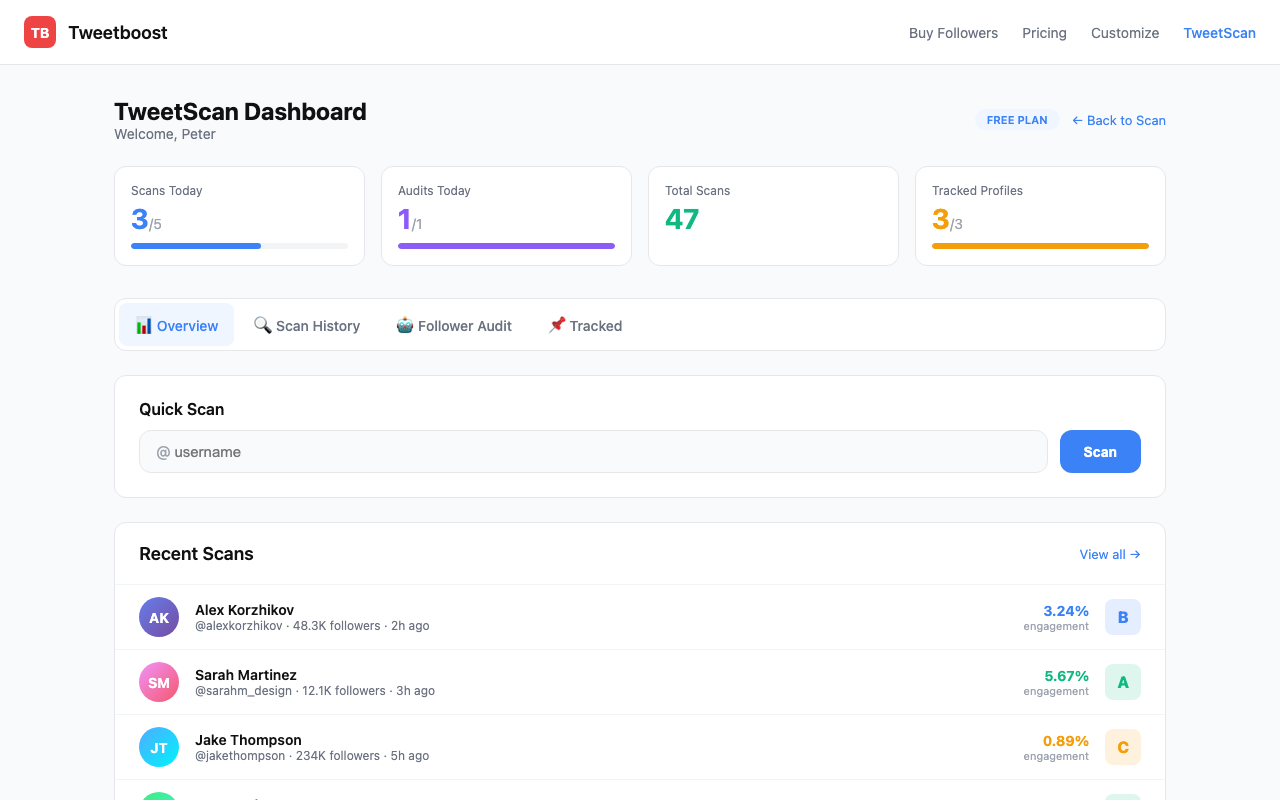Image resolution: width=1280 pixels, height=800 pixels.
Task: Click the Recent Scans heading
Action: [196, 554]
